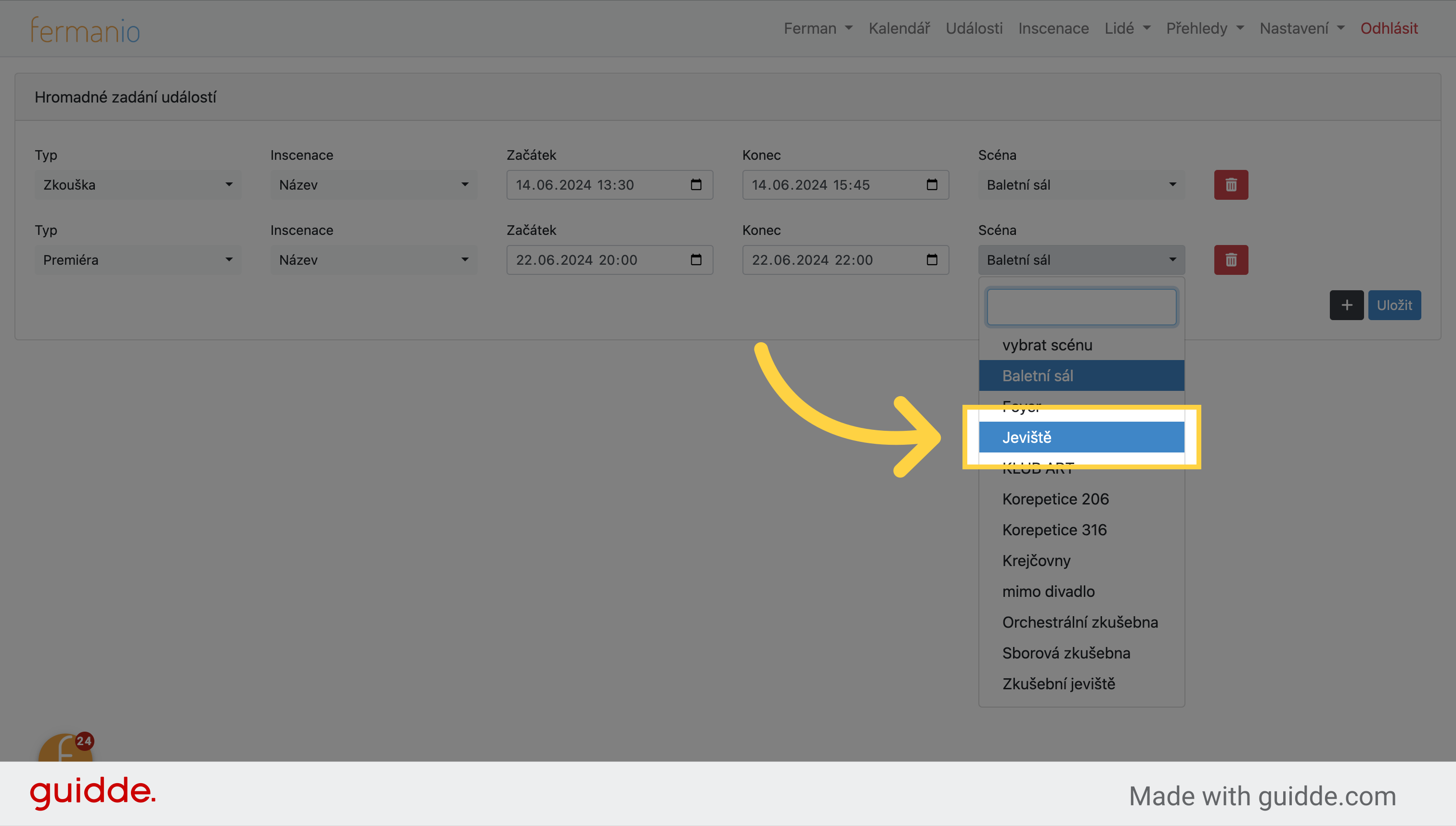Open Inscenace Název dropdown in Zkouška row
Screen dimensions: 1456x826
tap(374, 185)
